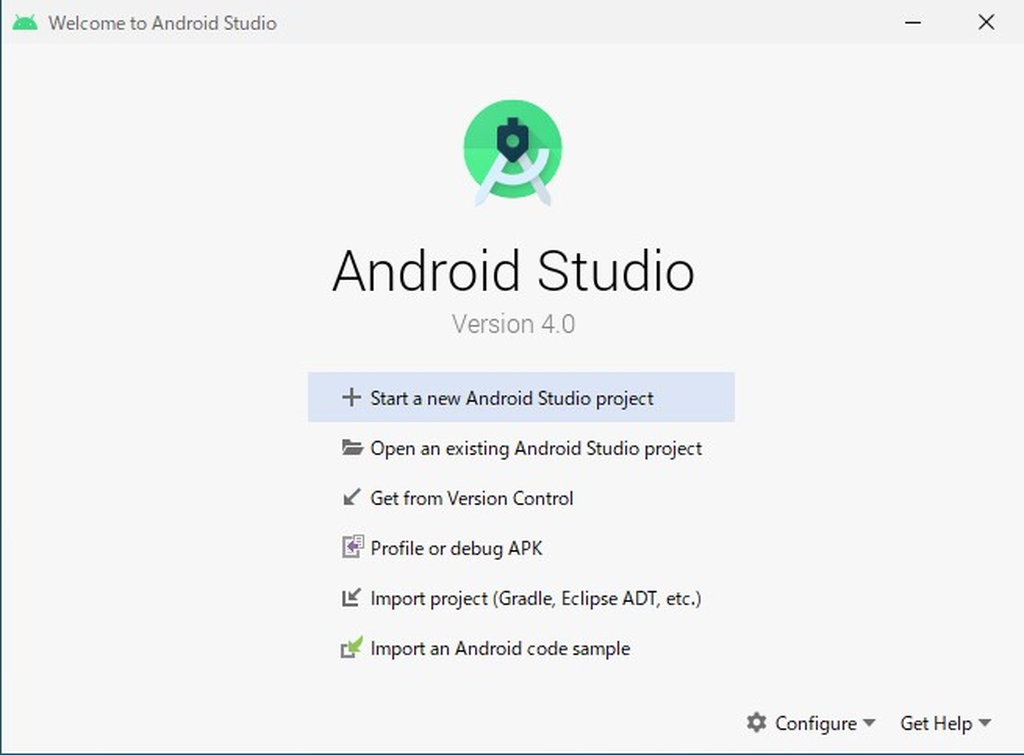1024x755 pixels.
Task: Click the import icon beside Import project
Action: point(351,598)
